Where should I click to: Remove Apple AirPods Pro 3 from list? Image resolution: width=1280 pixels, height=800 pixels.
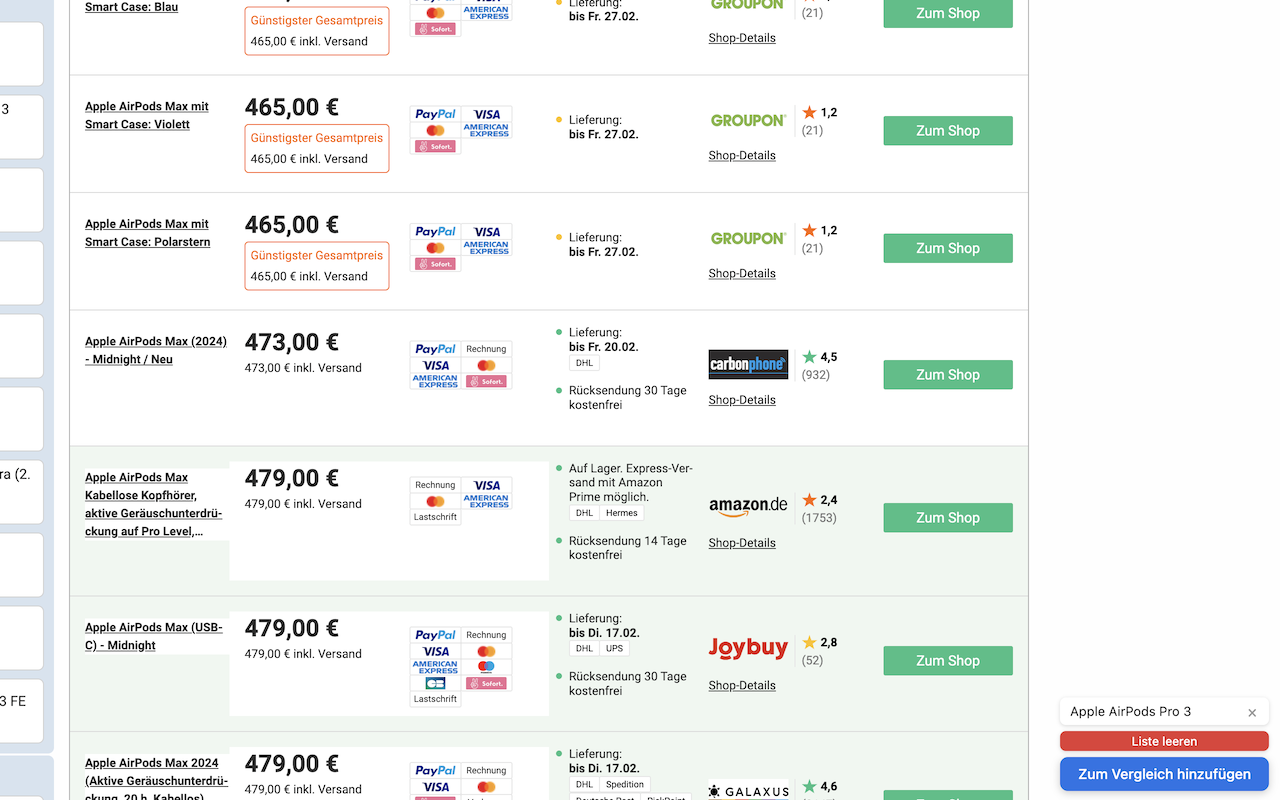pos(1252,713)
